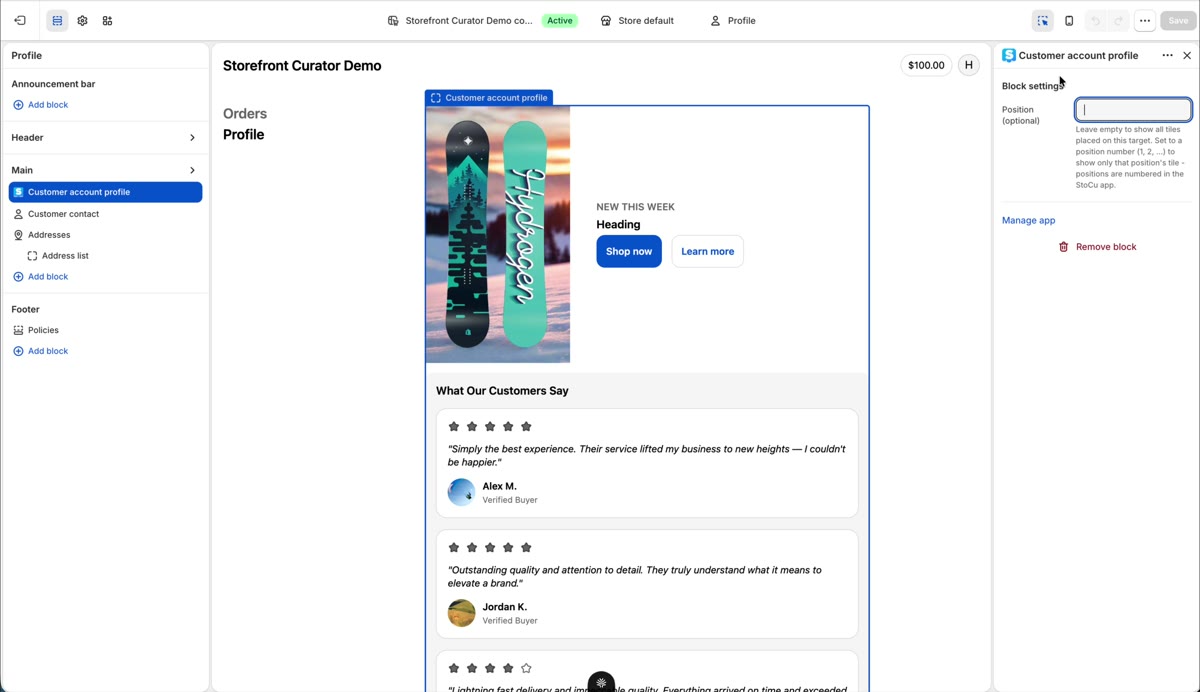Go to Profile in preview navigation
Image resolution: width=1200 pixels, height=692 pixels.
(244, 135)
